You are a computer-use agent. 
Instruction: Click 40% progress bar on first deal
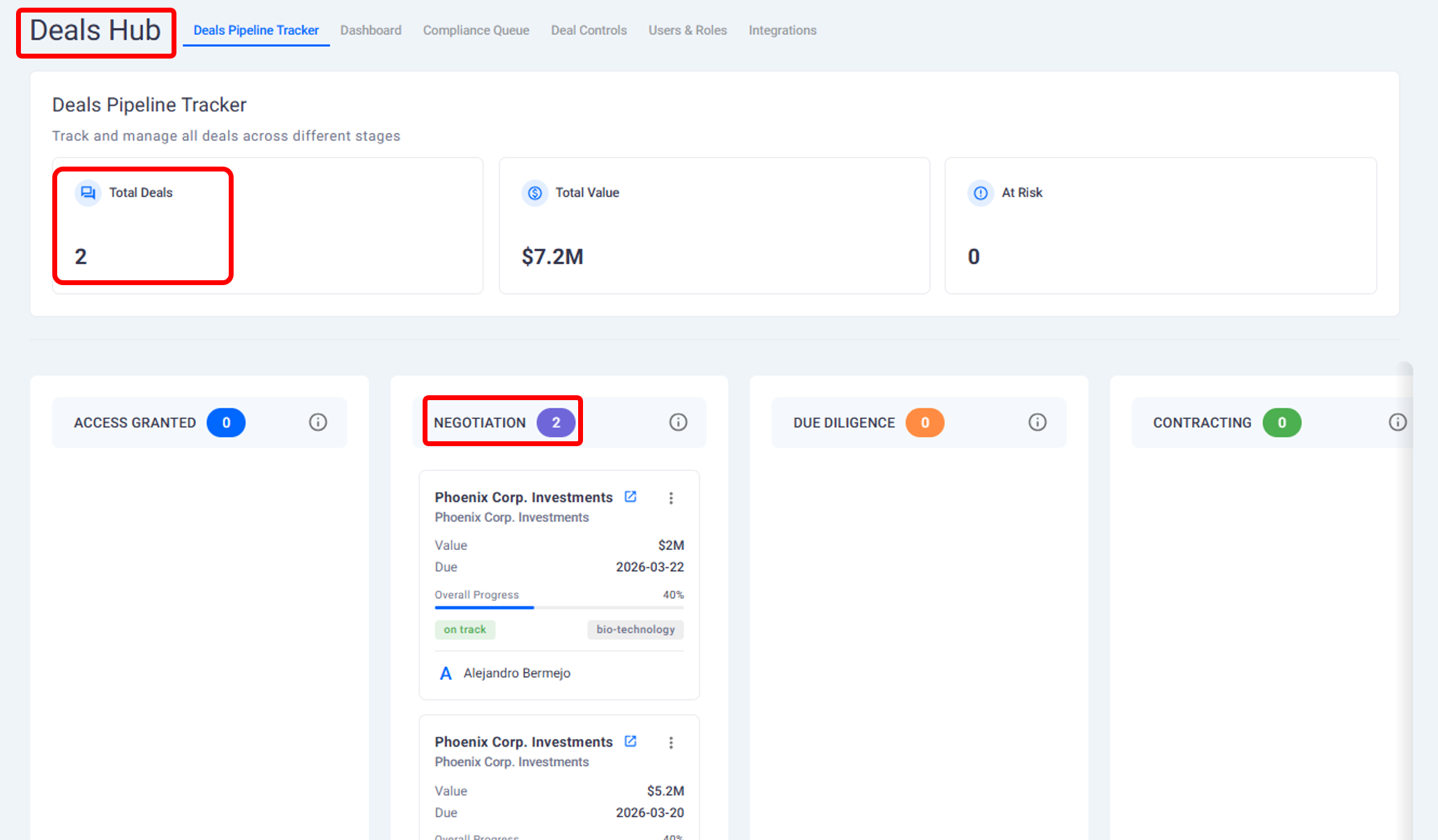(x=559, y=608)
